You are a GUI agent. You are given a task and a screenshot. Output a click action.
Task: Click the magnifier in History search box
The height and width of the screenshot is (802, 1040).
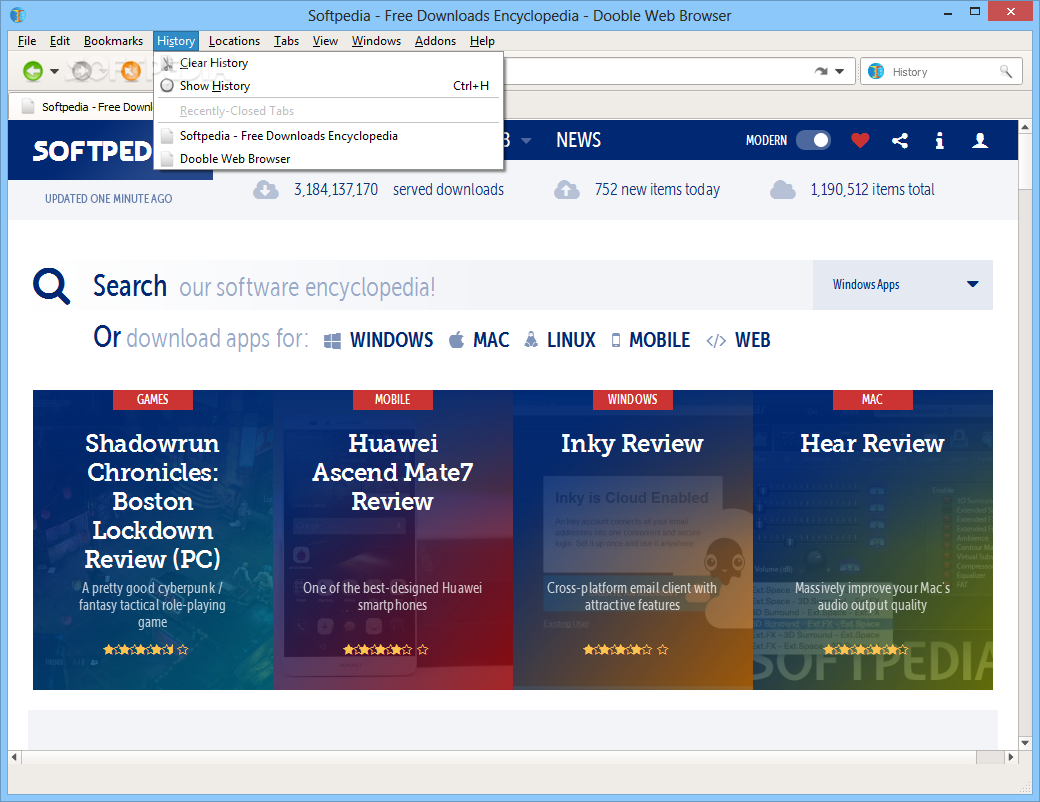[x=1006, y=71]
